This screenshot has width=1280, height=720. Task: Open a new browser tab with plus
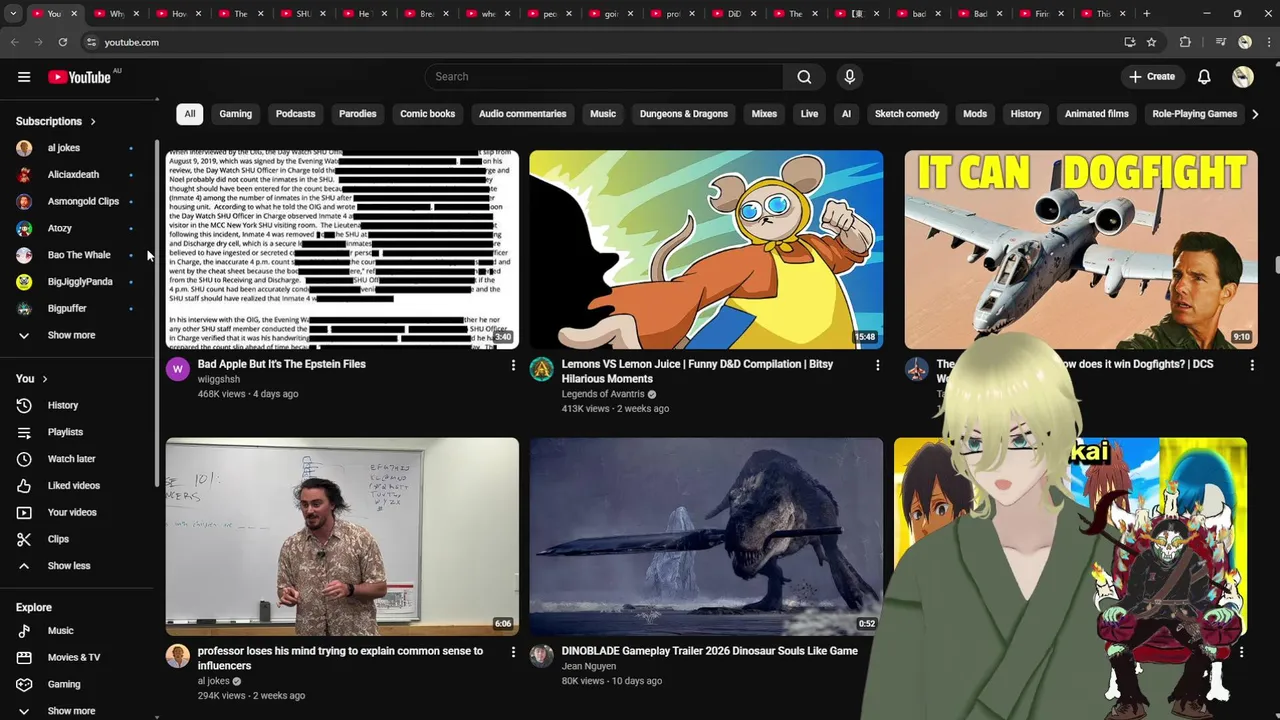(1146, 14)
